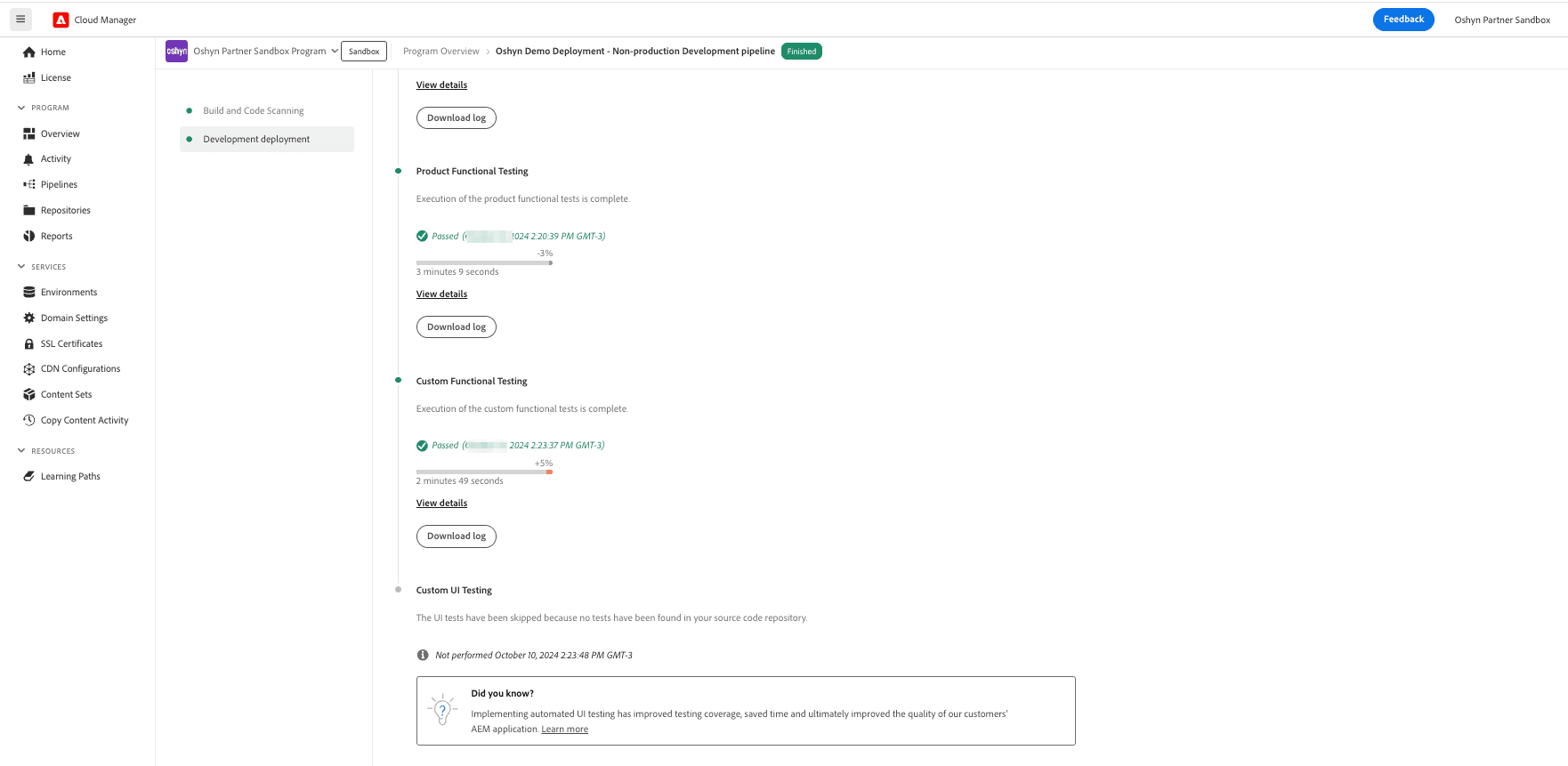The image size is (1568, 766).
Task: Click the Oshyn program logo icon
Action: pyautogui.click(x=176, y=51)
